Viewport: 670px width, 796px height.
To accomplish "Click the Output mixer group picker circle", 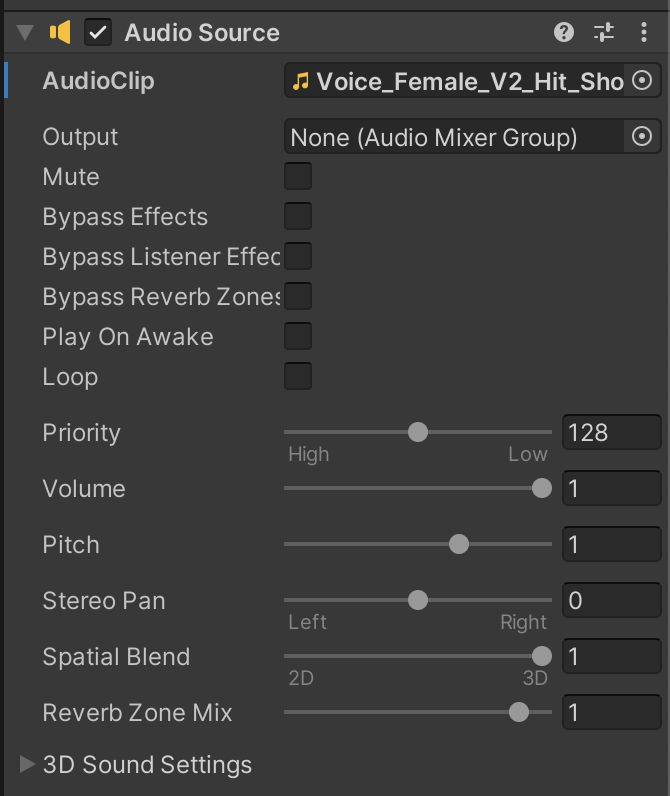I will click(643, 136).
